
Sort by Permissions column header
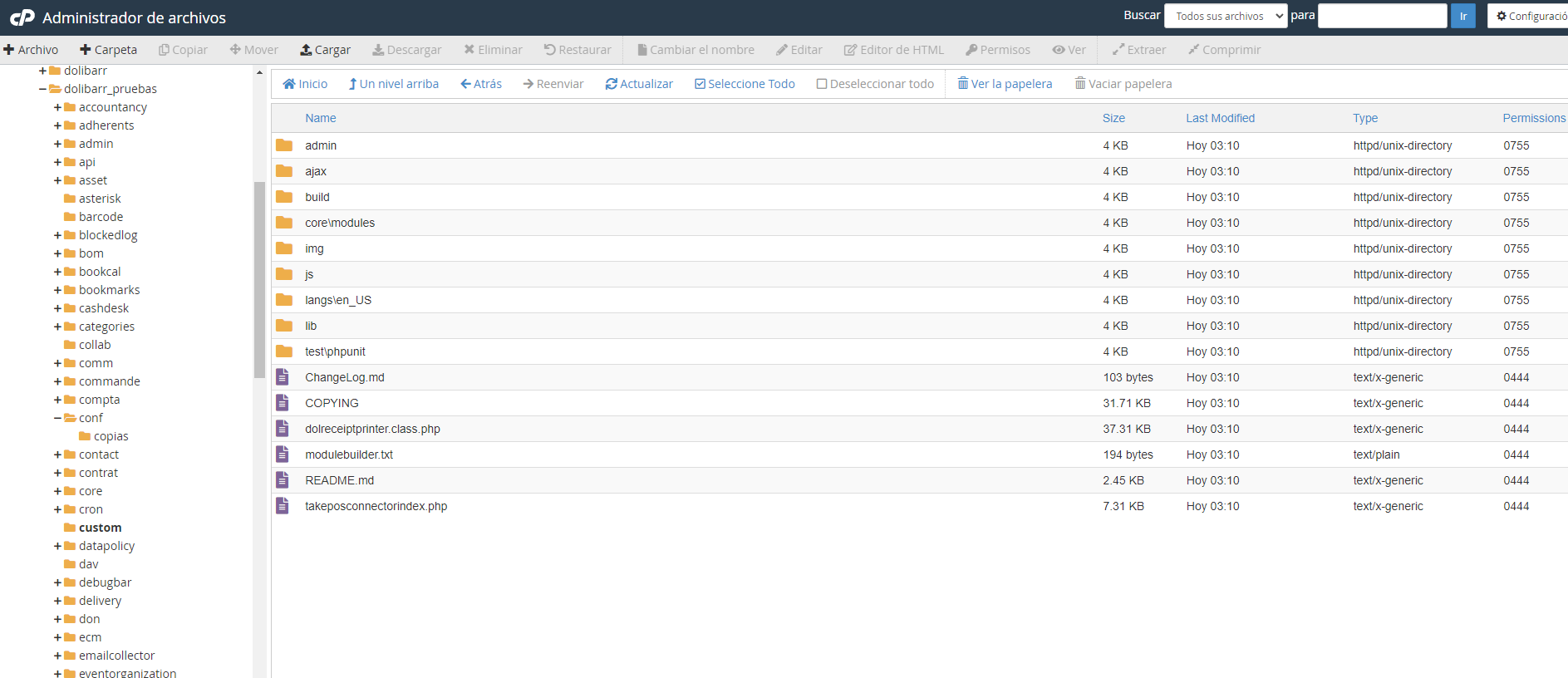point(1534,118)
